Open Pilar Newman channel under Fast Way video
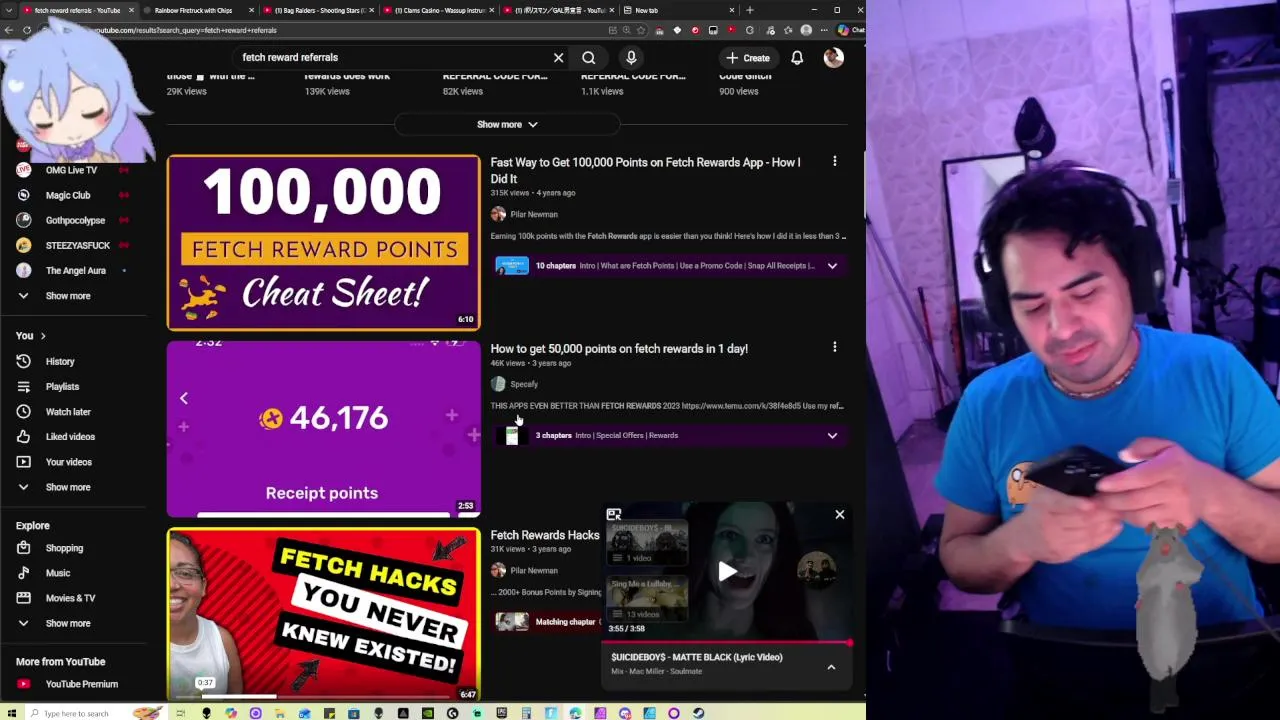This screenshot has width=1280, height=720. (534, 214)
